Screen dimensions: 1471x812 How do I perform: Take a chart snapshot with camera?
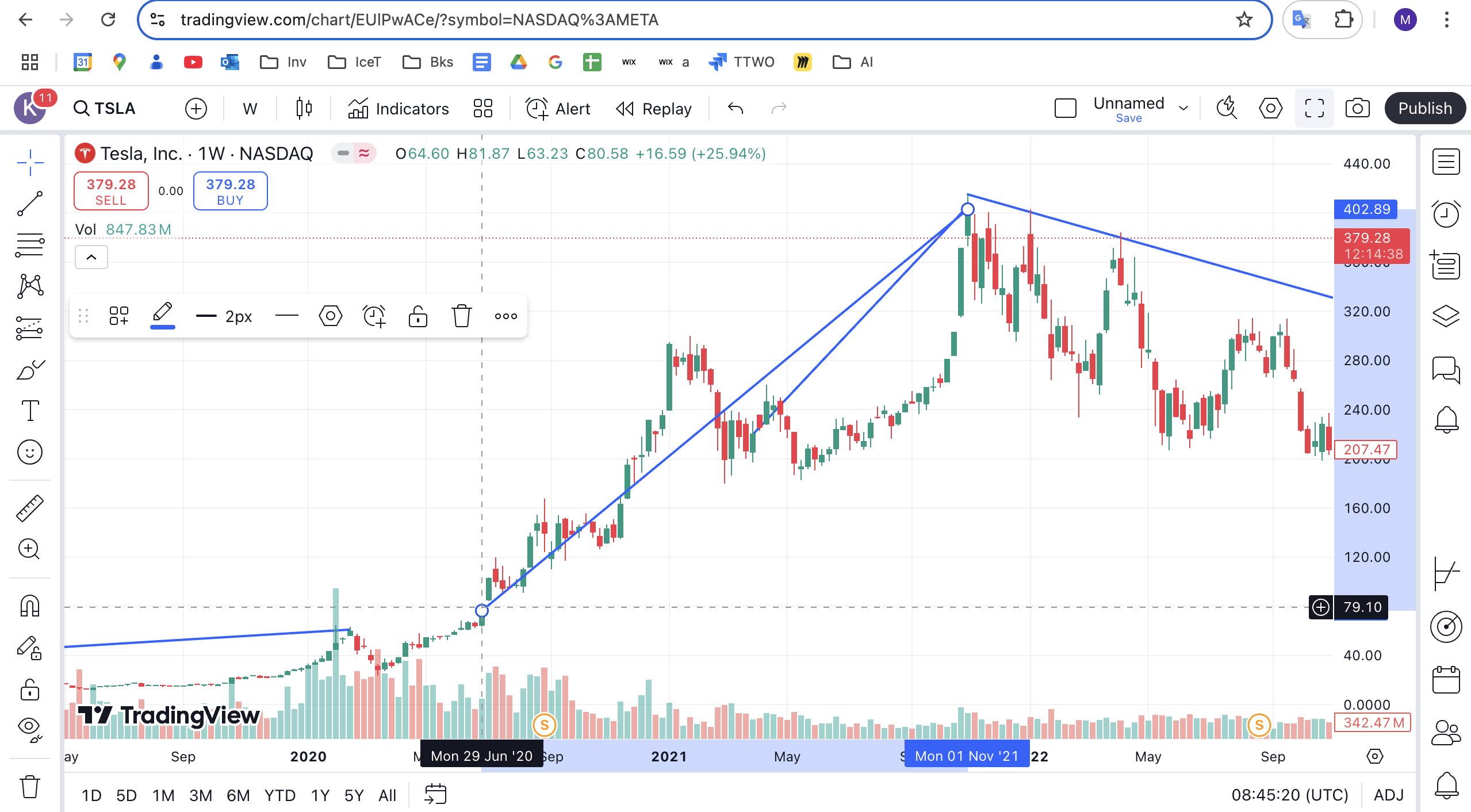1357,108
